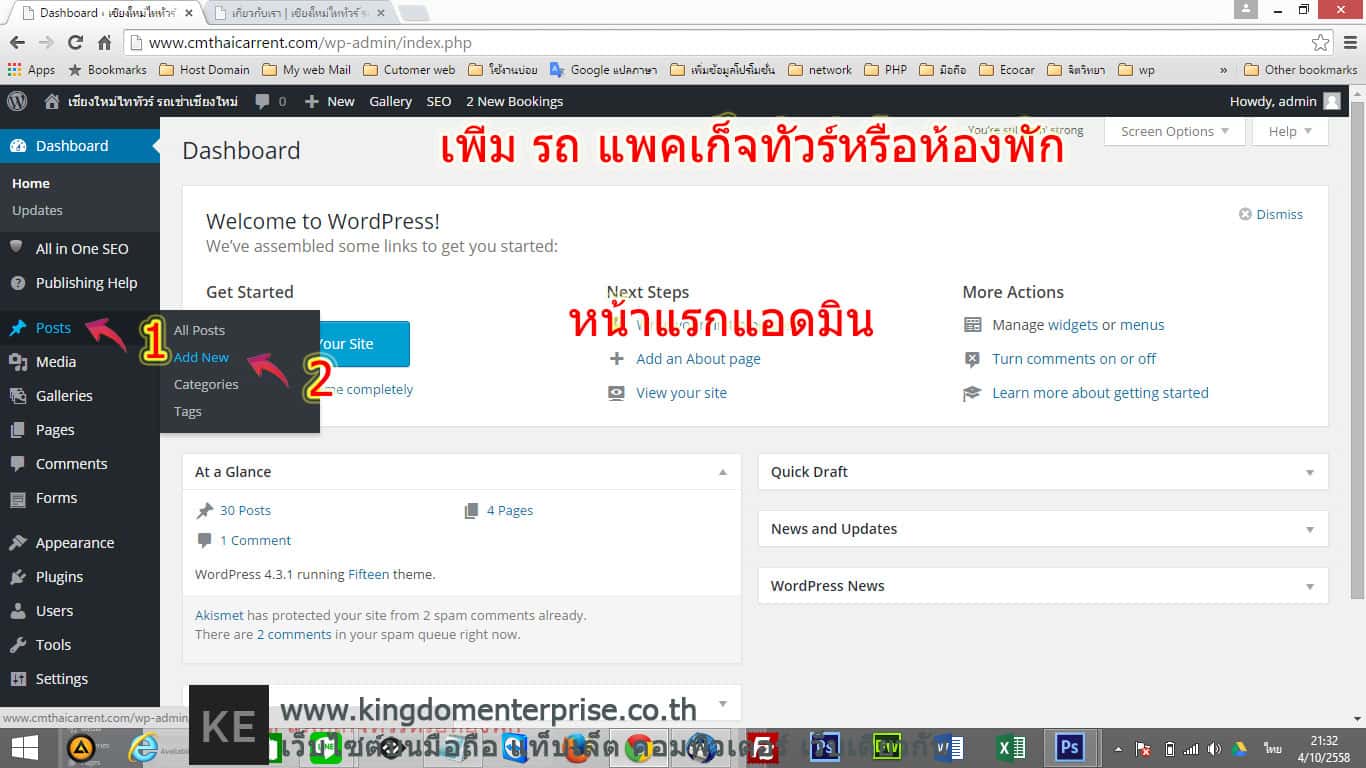Viewport: 1366px width, 768px height.
Task: Choose Categories from the Posts submenu
Action: coord(206,384)
